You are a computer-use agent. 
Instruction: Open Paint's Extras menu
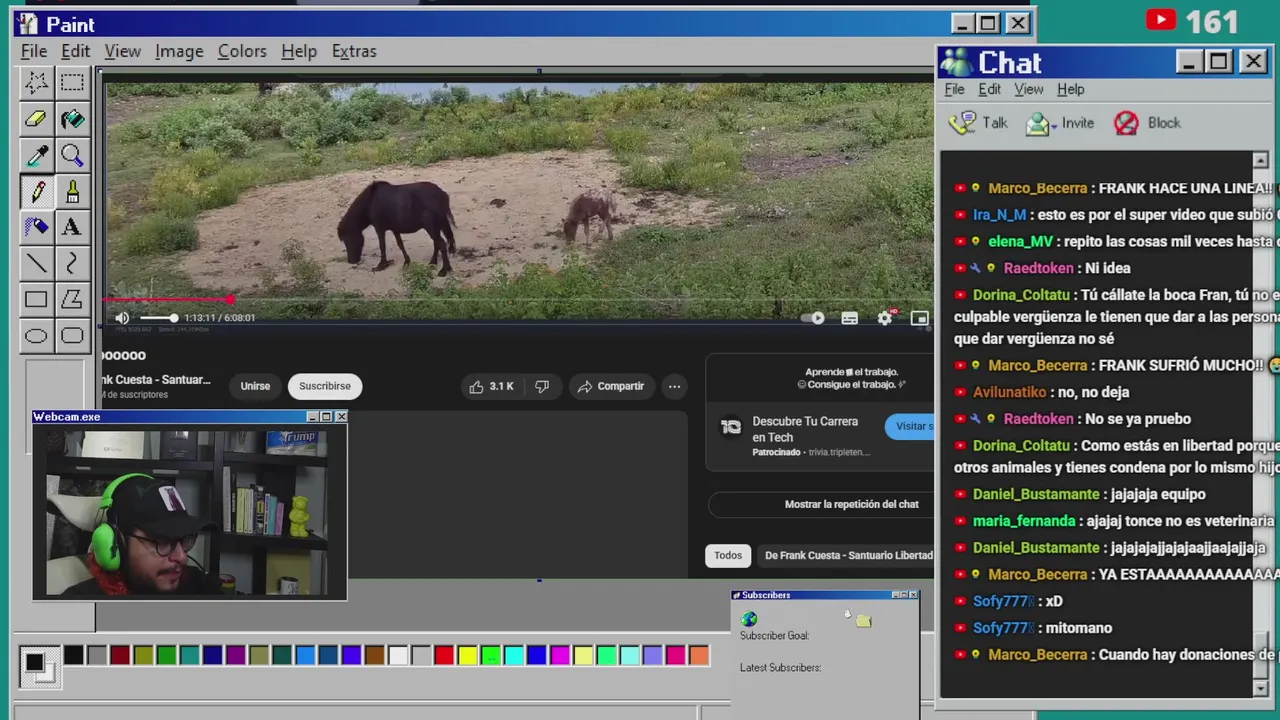point(354,51)
